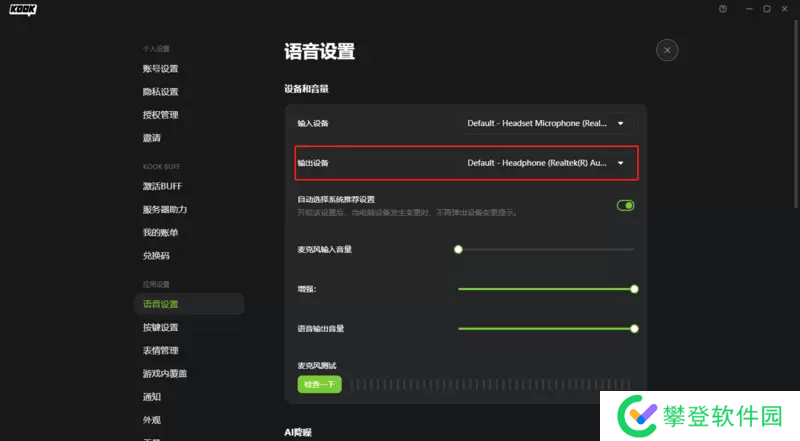Go to 游戏内覆盖 settings
The width and height of the screenshot is (800, 441).
tap(165, 373)
